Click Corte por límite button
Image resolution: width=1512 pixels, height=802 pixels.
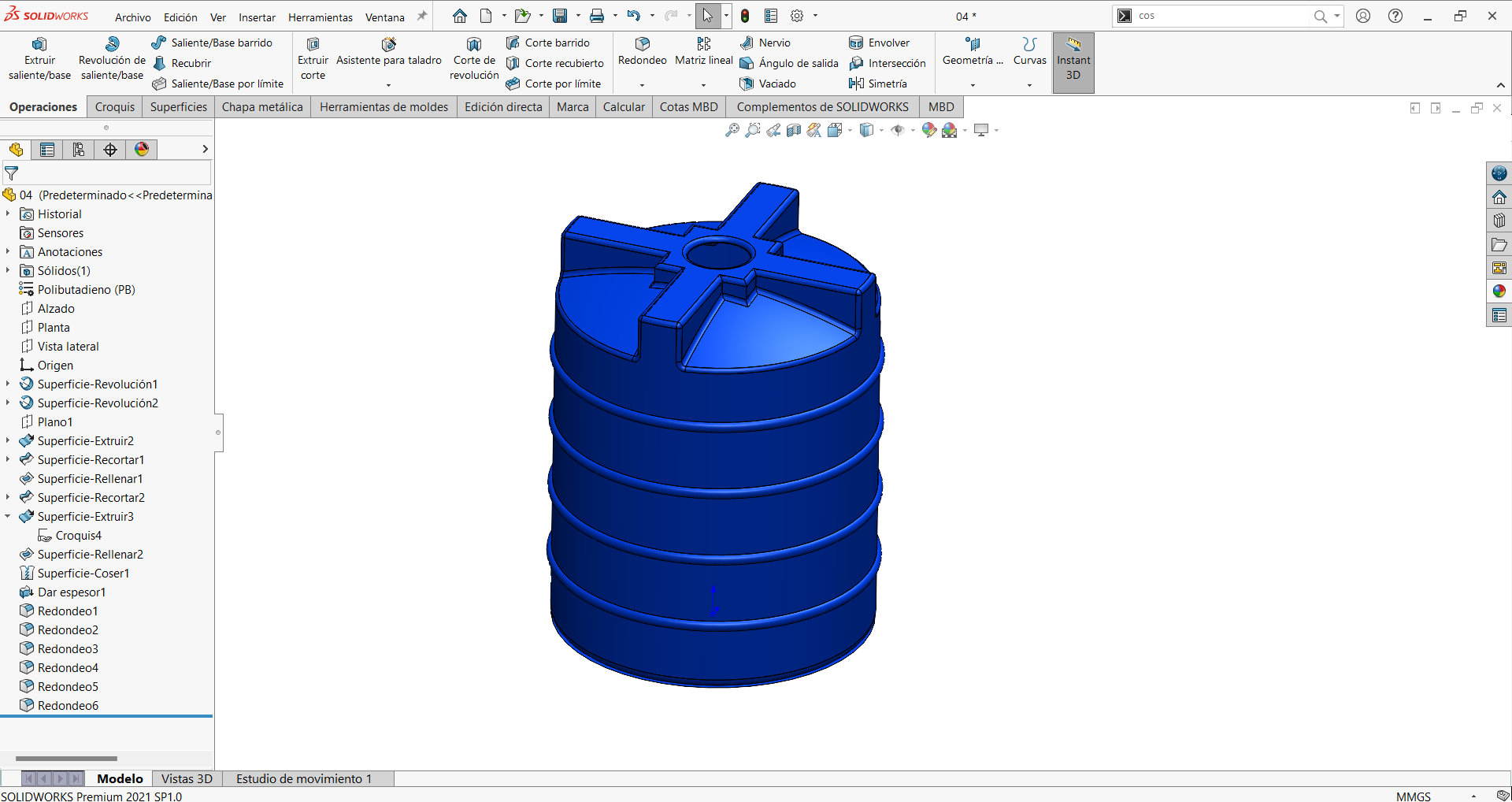coord(554,84)
